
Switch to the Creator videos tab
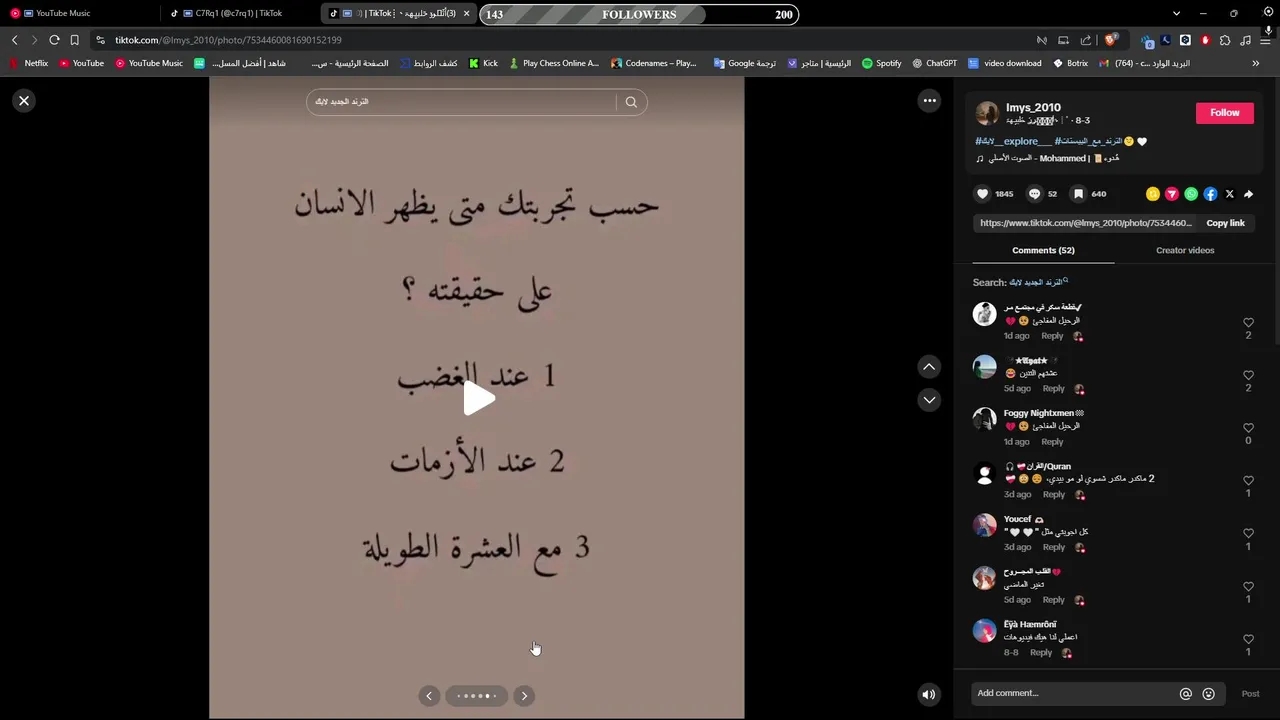[1185, 250]
